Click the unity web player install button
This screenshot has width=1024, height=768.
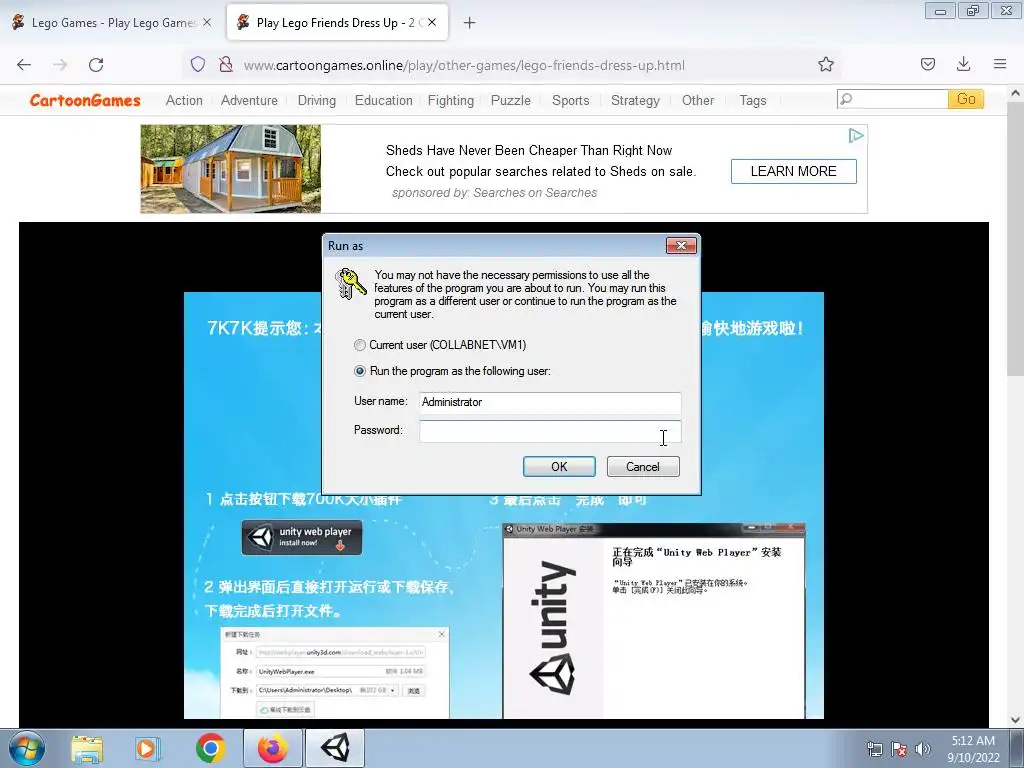[302, 537]
